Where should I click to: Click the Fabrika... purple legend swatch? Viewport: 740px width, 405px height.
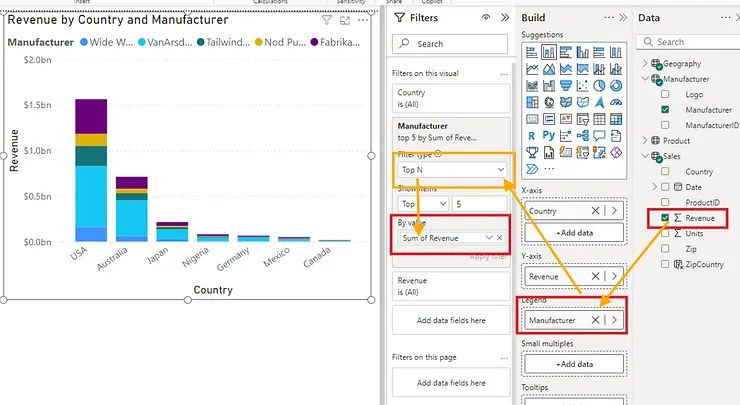[x=314, y=42]
